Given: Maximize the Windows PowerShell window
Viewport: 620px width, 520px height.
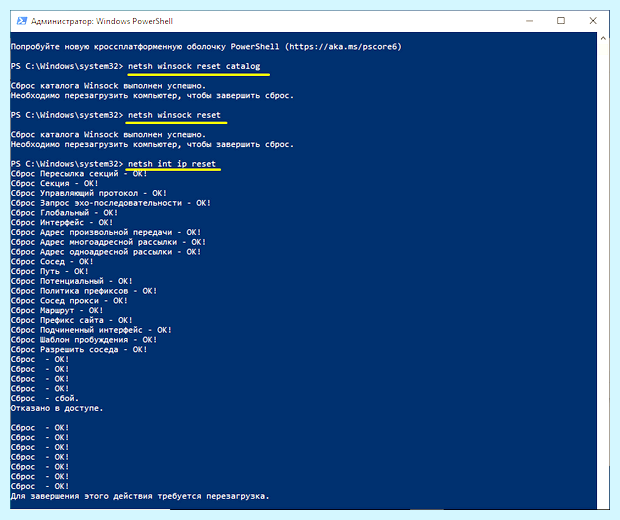Looking at the screenshot, I should pos(561,21).
